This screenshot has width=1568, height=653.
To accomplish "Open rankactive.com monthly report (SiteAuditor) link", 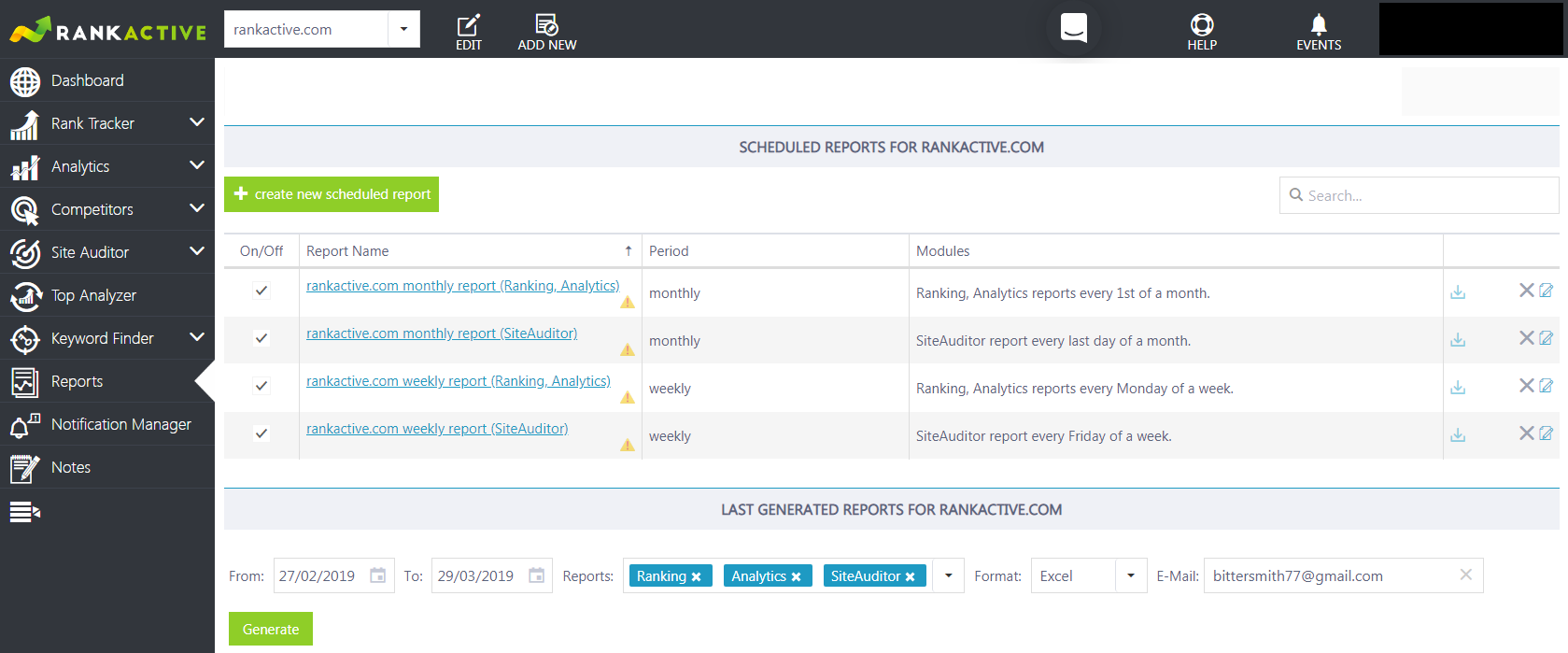I will 442,334.
